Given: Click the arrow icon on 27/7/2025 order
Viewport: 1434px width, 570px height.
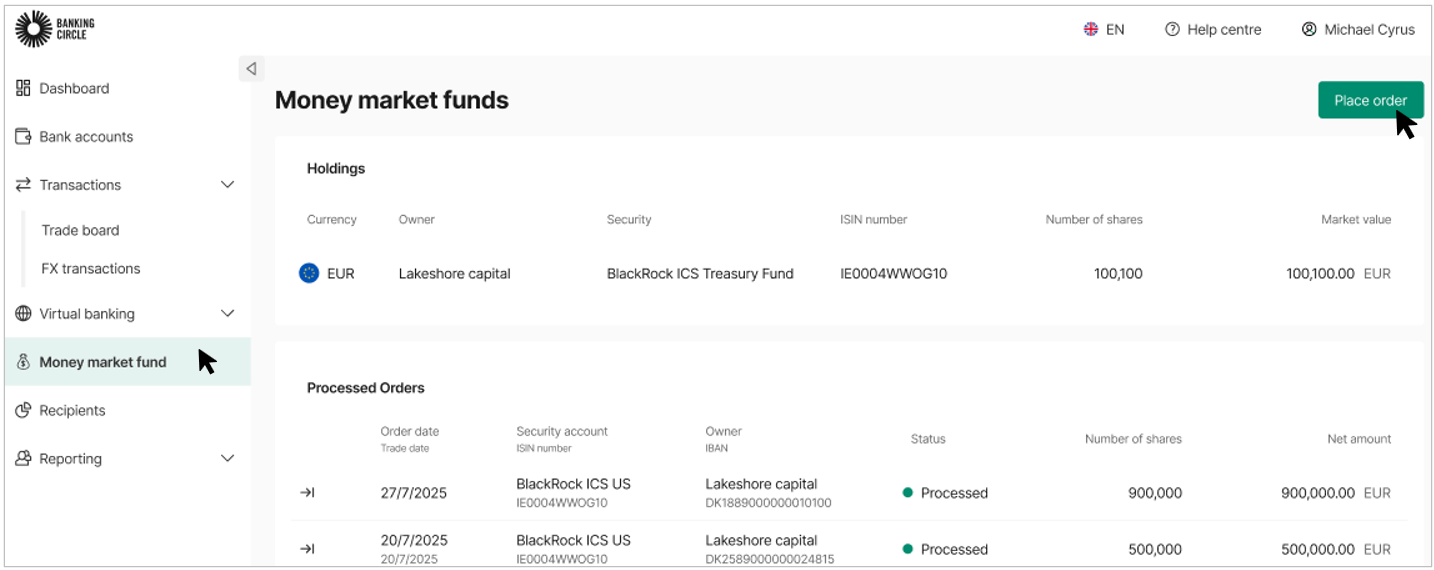Looking at the screenshot, I should (x=308, y=493).
